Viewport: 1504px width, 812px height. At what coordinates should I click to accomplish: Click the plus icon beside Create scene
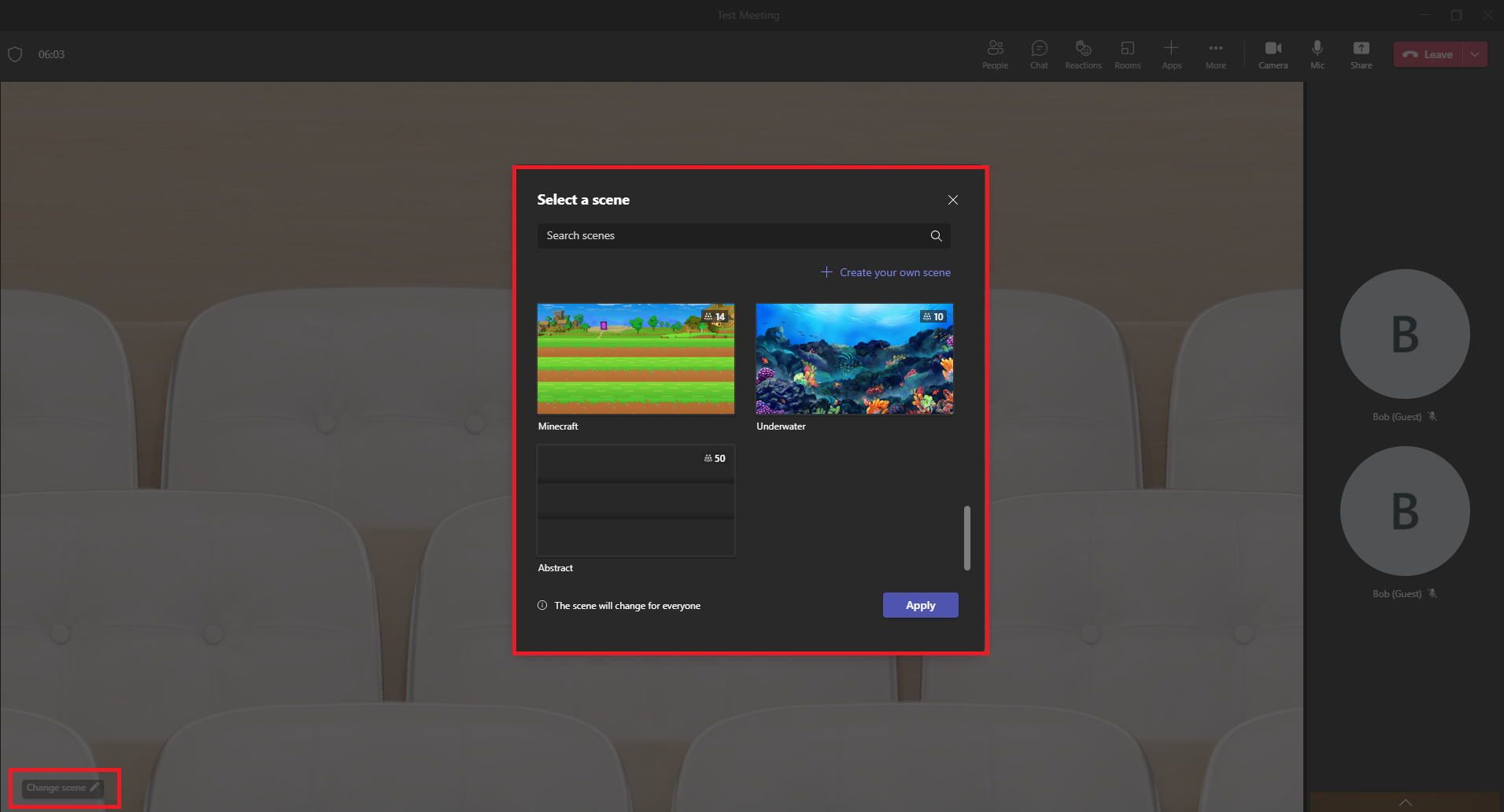click(826, 271)
